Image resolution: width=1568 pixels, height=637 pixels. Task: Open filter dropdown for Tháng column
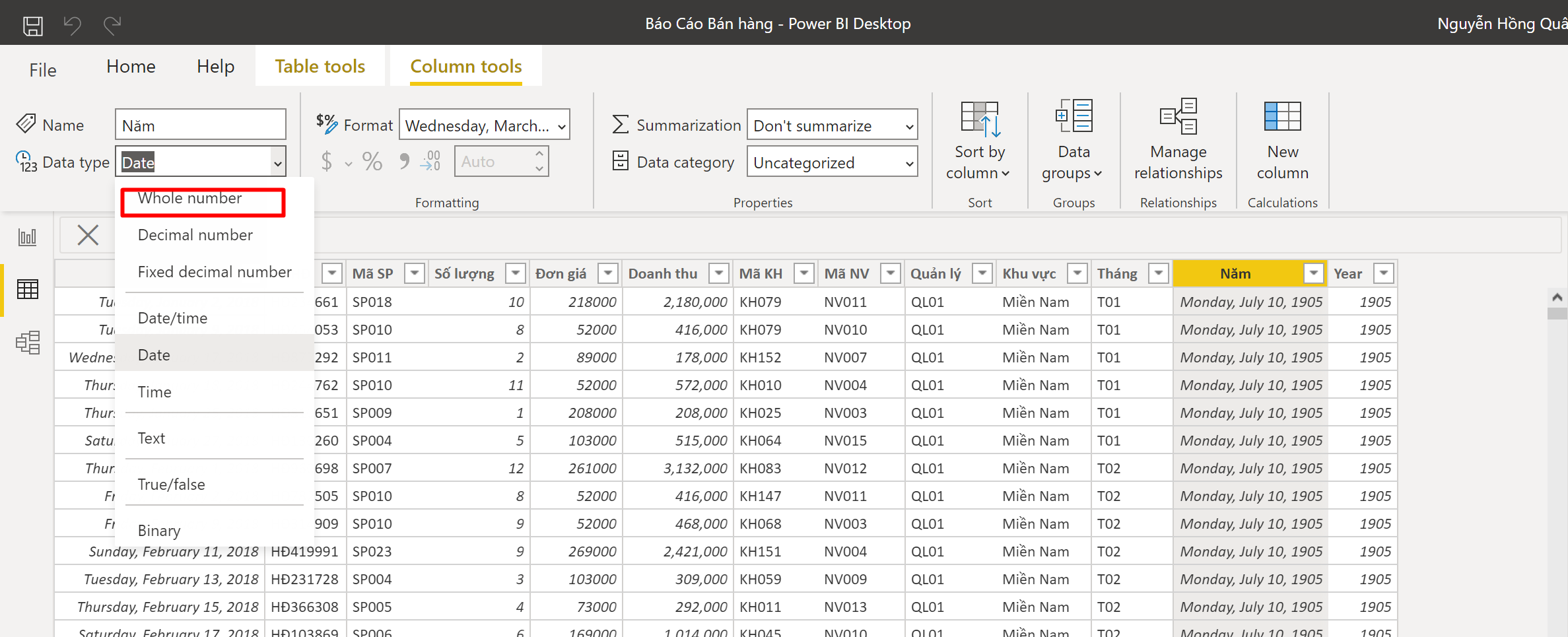pyautogui.click(x=1159, y=273)
